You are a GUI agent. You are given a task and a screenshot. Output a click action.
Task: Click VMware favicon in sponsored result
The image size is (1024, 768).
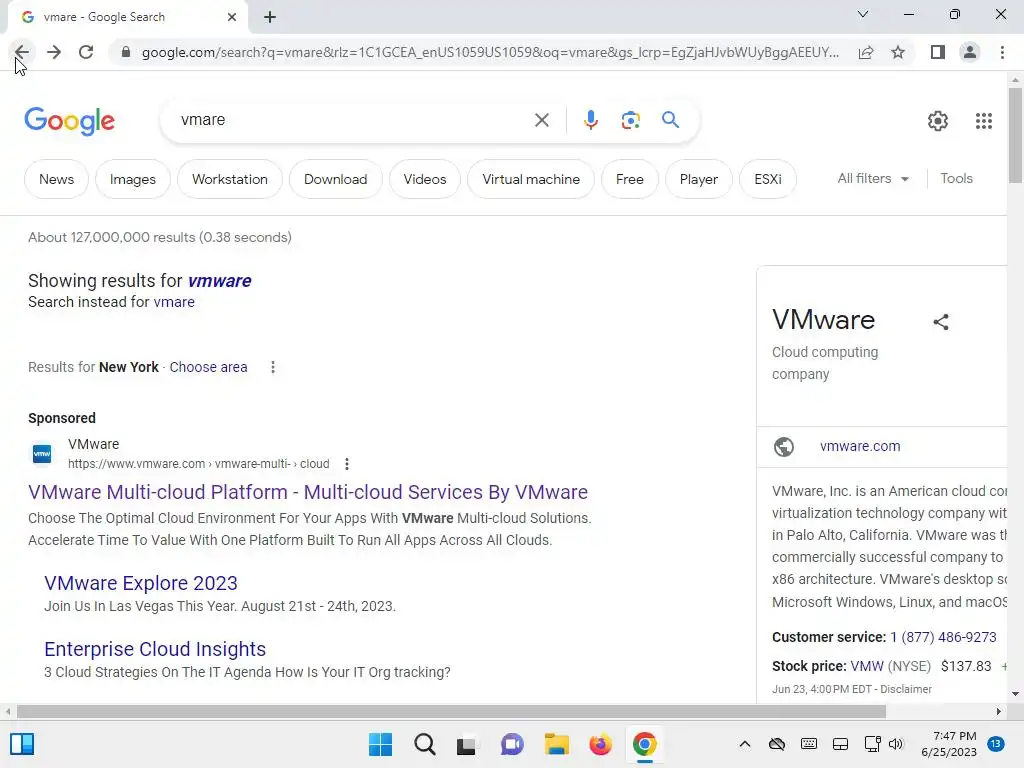pyautogui.click(x=42, y=453)
